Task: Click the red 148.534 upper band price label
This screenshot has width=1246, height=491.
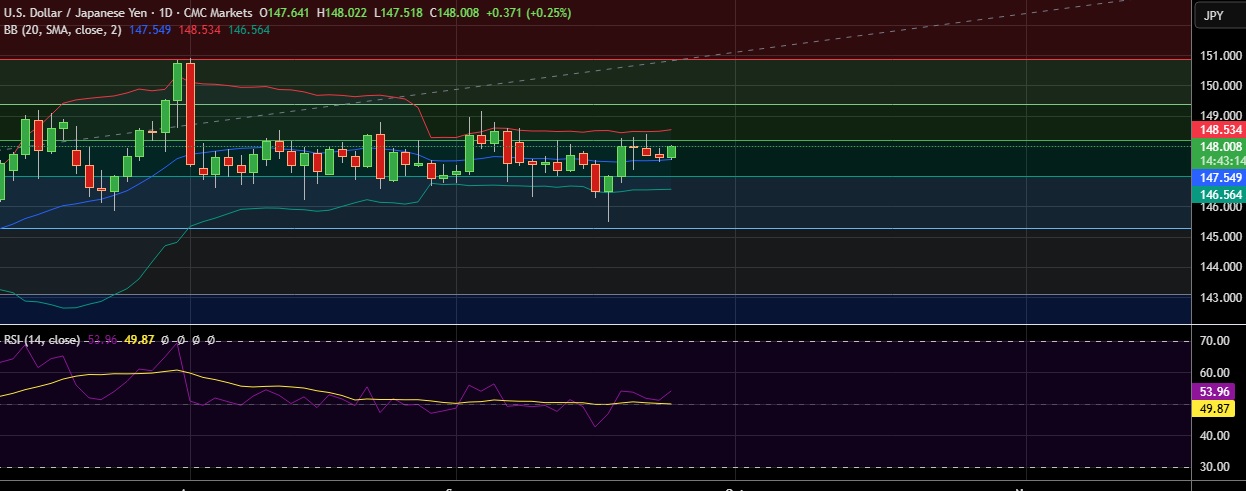Action: 1220,130
